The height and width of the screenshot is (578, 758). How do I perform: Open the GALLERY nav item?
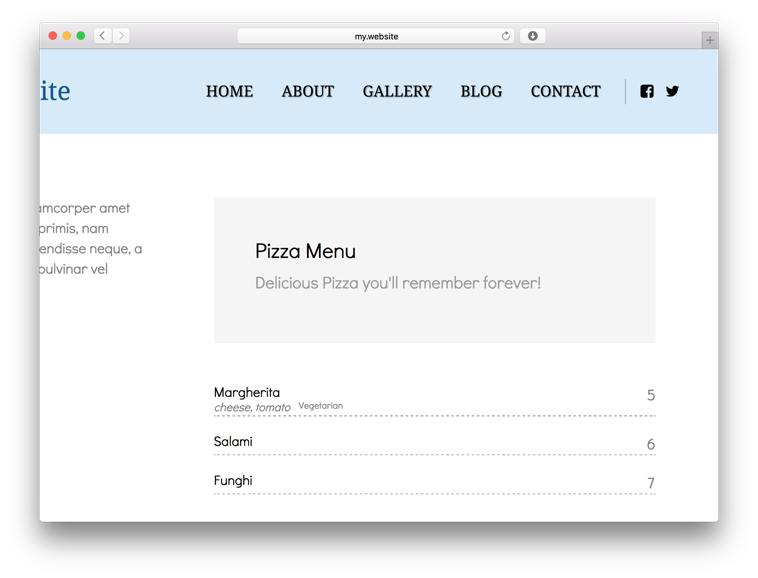click(x=397, y=91)
